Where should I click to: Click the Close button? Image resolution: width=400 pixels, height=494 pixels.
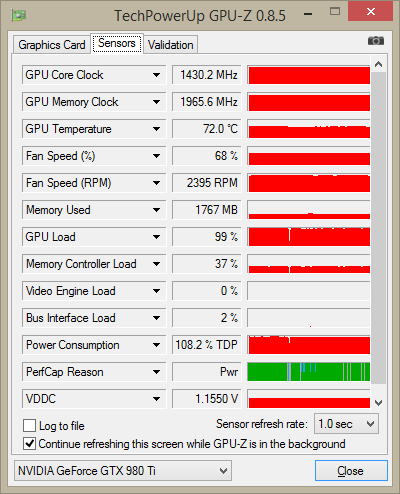click(351, 471)
